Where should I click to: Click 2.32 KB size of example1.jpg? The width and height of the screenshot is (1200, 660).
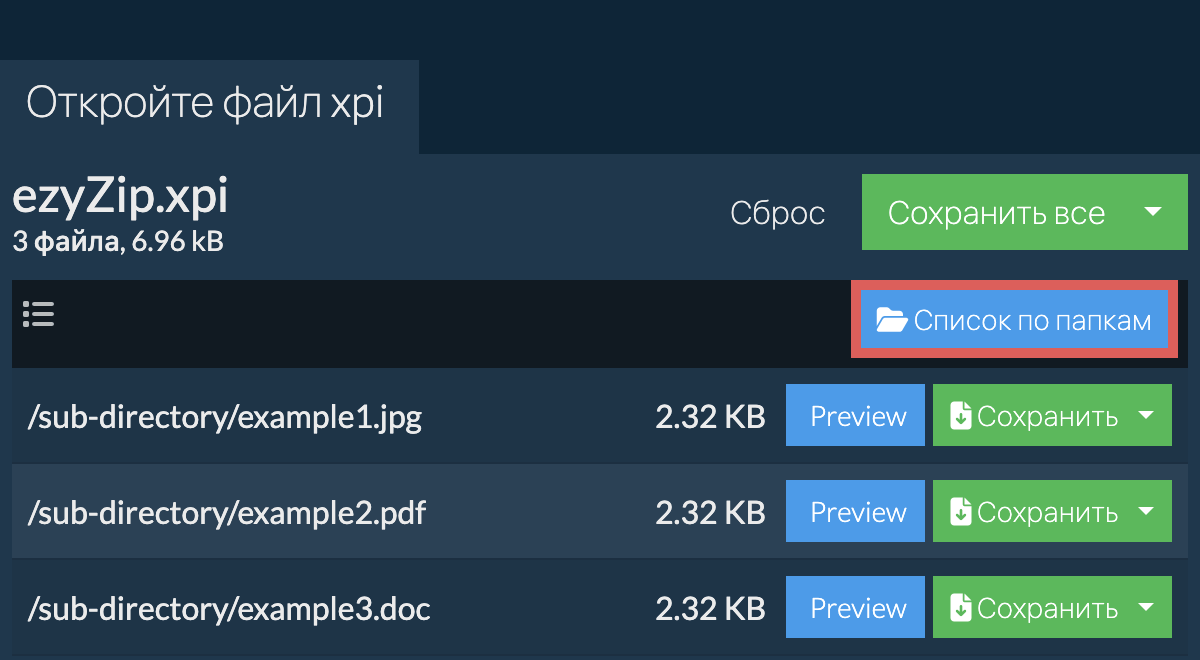click(710, 417)
